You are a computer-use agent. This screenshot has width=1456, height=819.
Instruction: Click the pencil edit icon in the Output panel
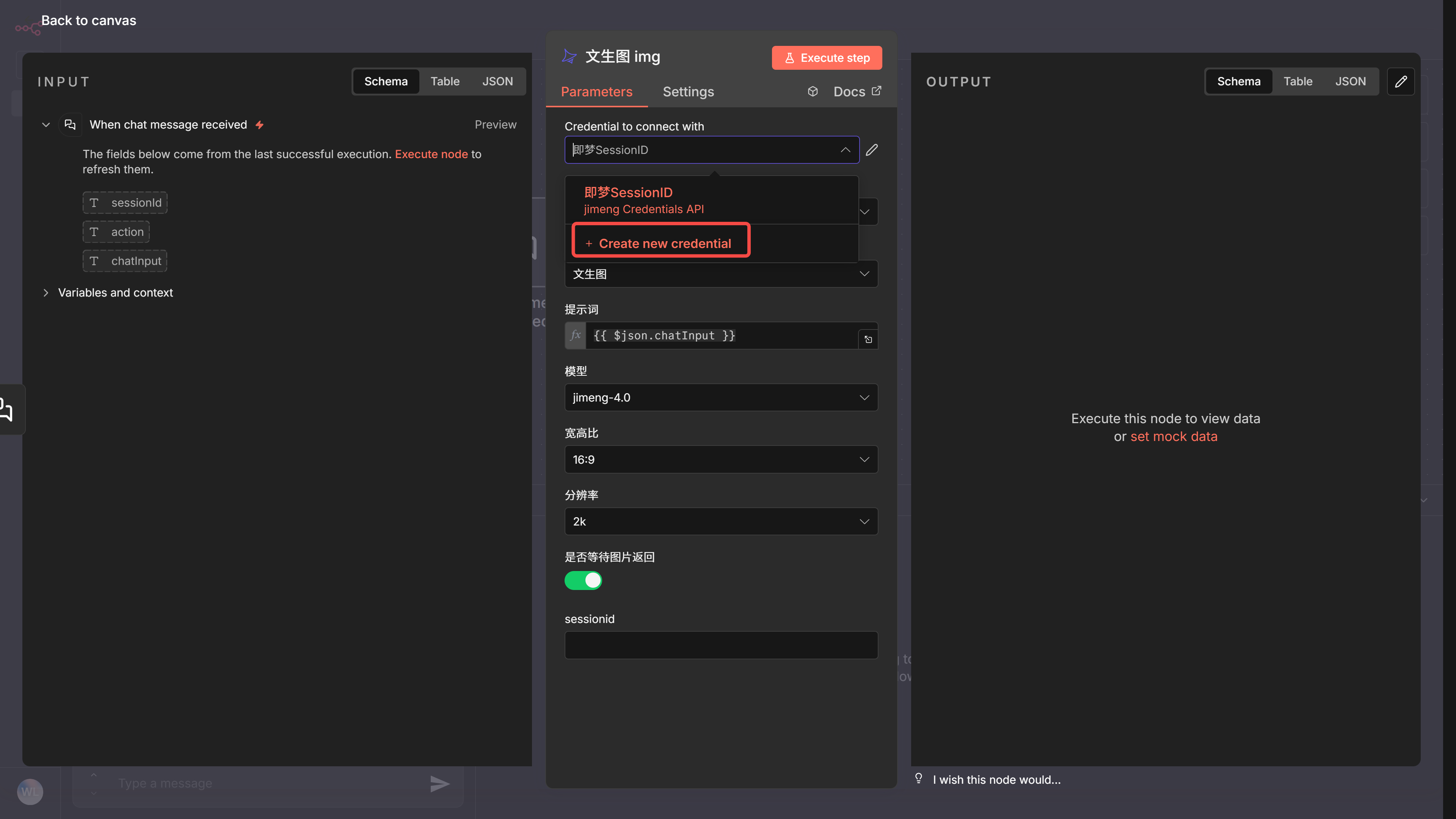tap(1401, 82)
